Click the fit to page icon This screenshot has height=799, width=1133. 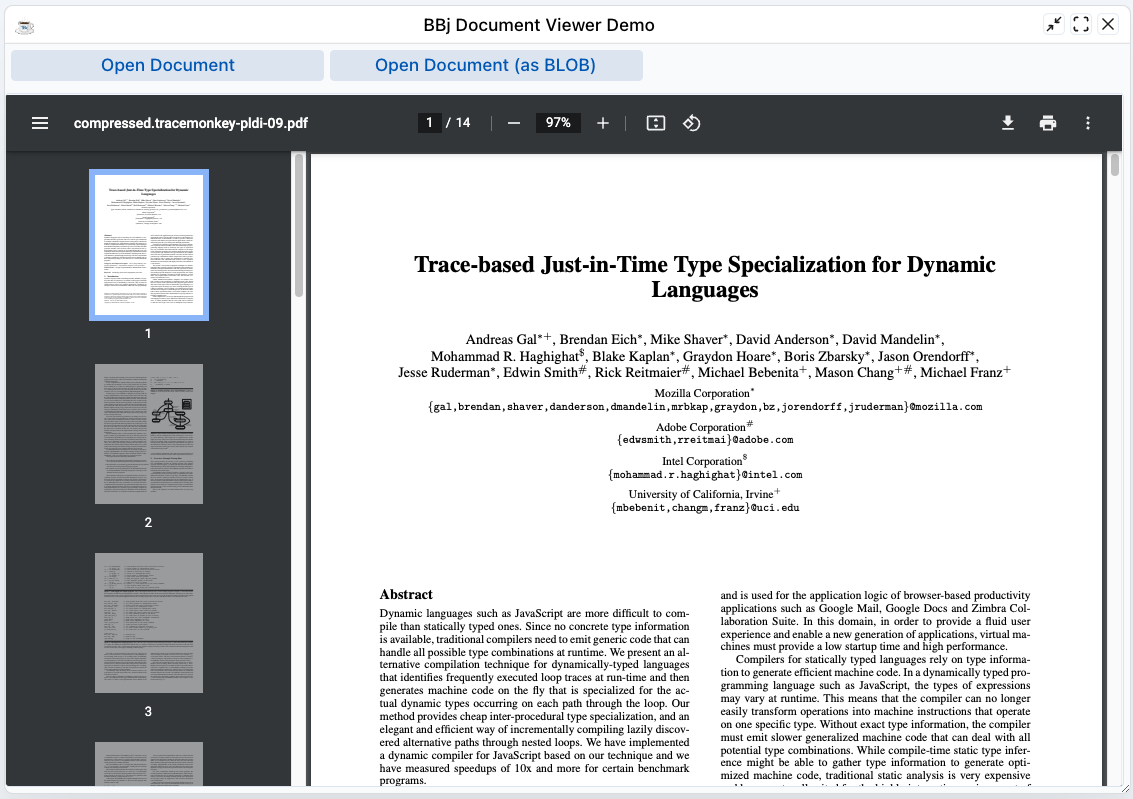656,123
